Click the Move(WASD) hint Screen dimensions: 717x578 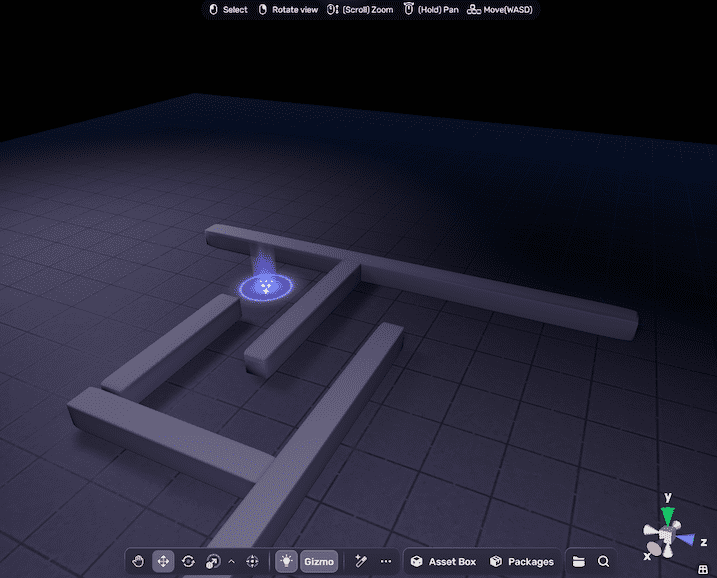[500, 10]
